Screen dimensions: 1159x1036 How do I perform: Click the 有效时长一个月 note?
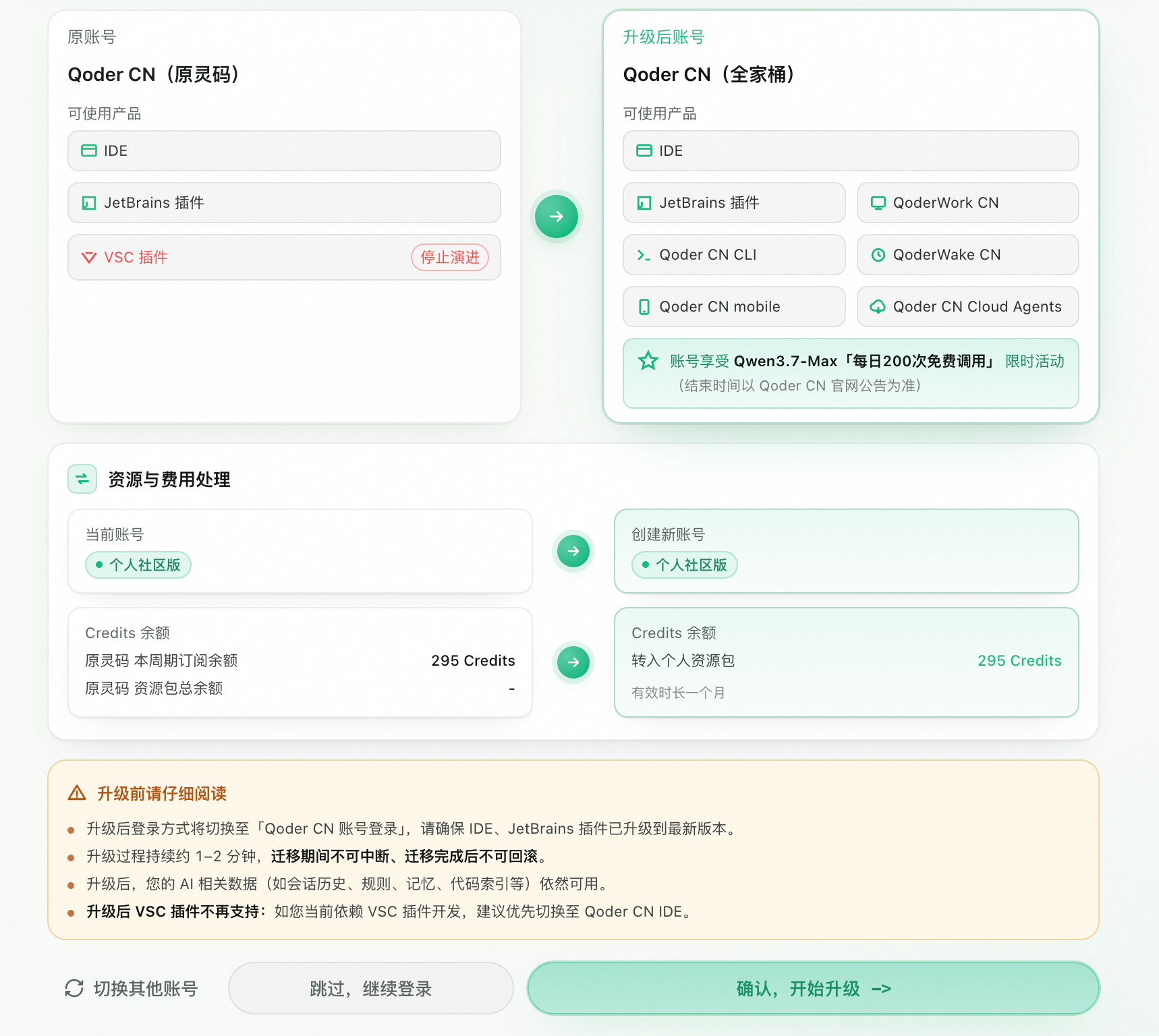coord(678,693)
